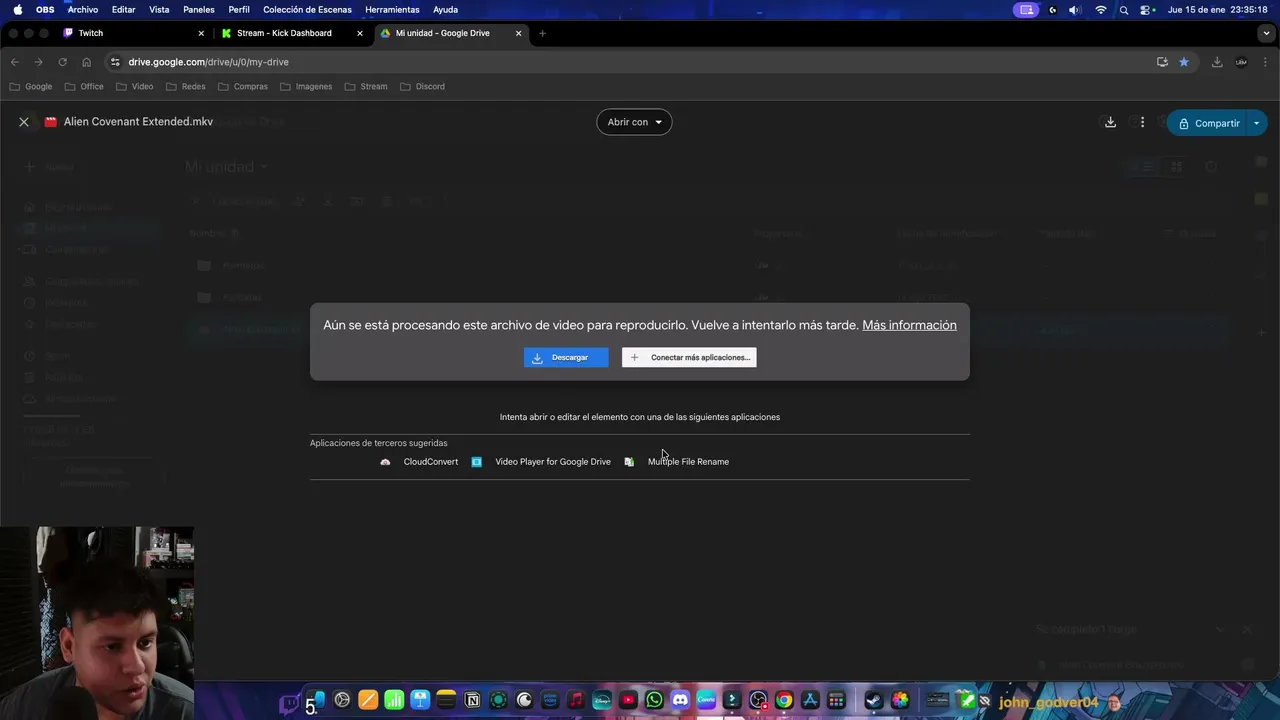Open the Apple menu
Screen dimensions: 1280x720
pyautogui.click(x=17, y=10)
